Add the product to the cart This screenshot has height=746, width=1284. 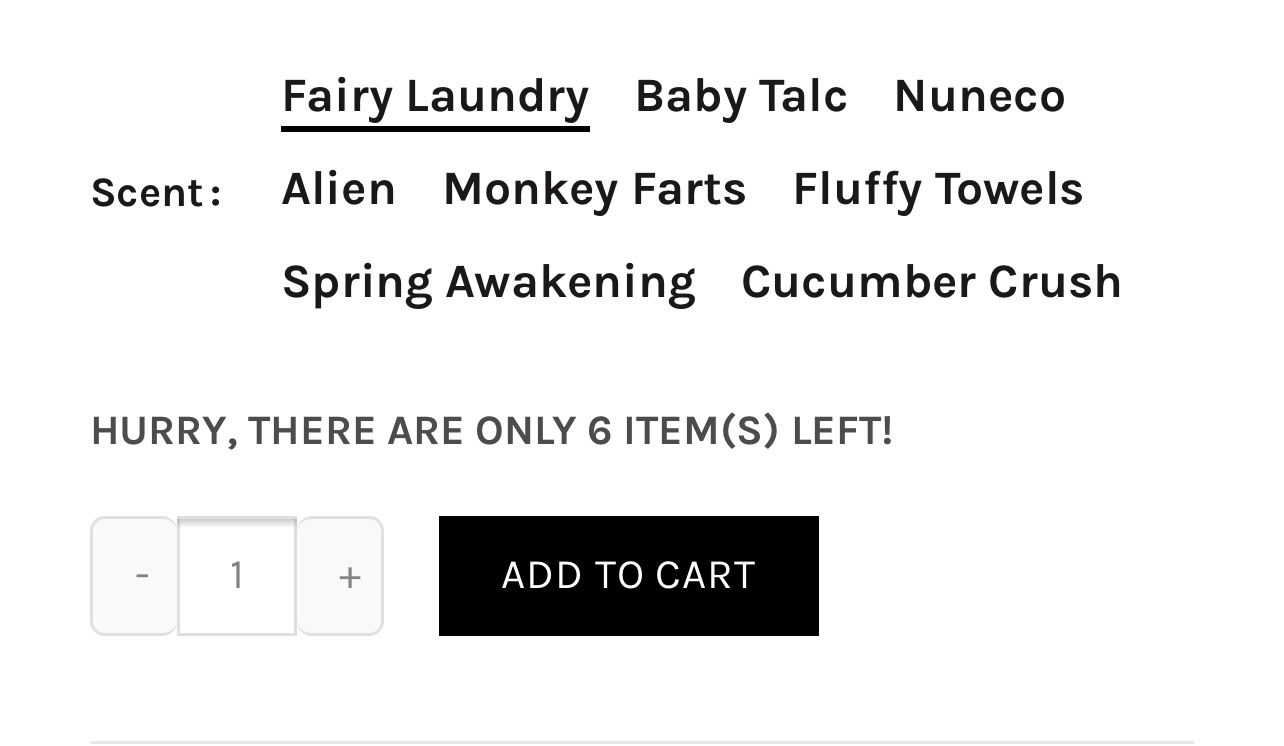(628, 576)
